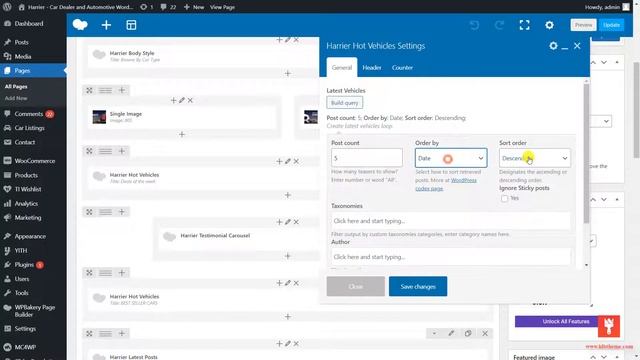Screen dimensions: 640x360
Task: Click the Preview button
Action: click(x=583, y=25)
